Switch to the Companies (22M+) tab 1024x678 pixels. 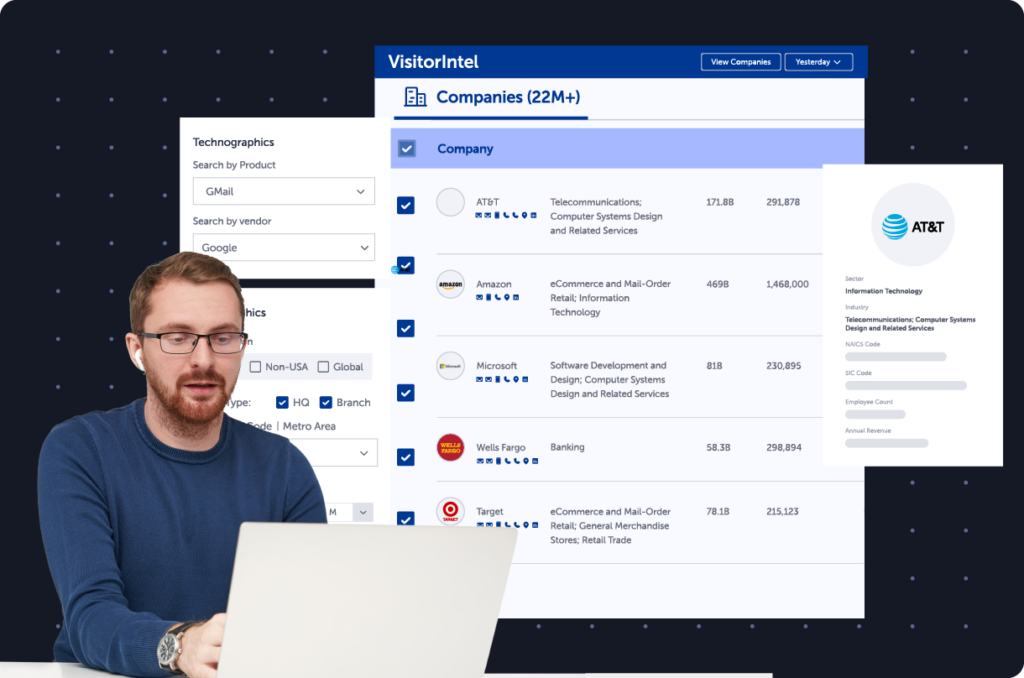[491, 98]
